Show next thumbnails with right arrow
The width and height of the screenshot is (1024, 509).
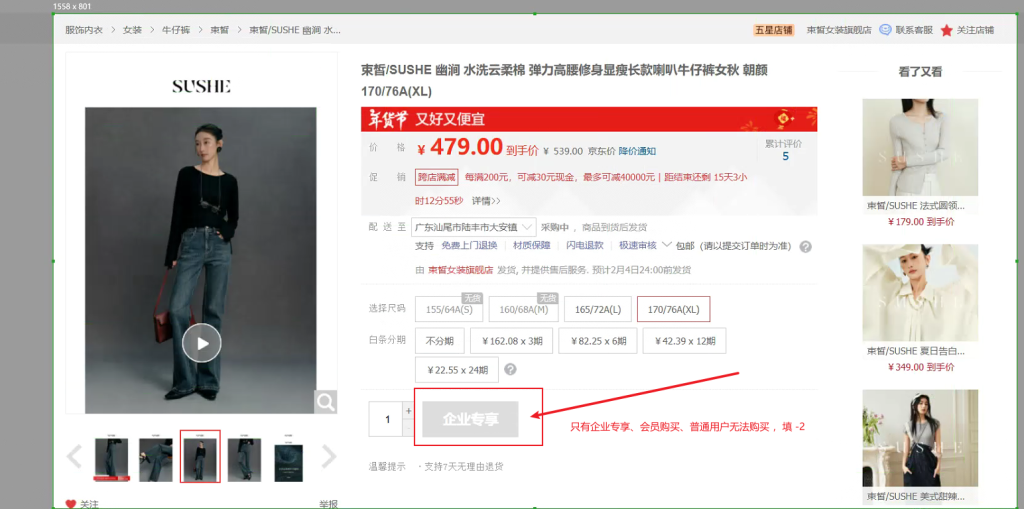(329, 456)
